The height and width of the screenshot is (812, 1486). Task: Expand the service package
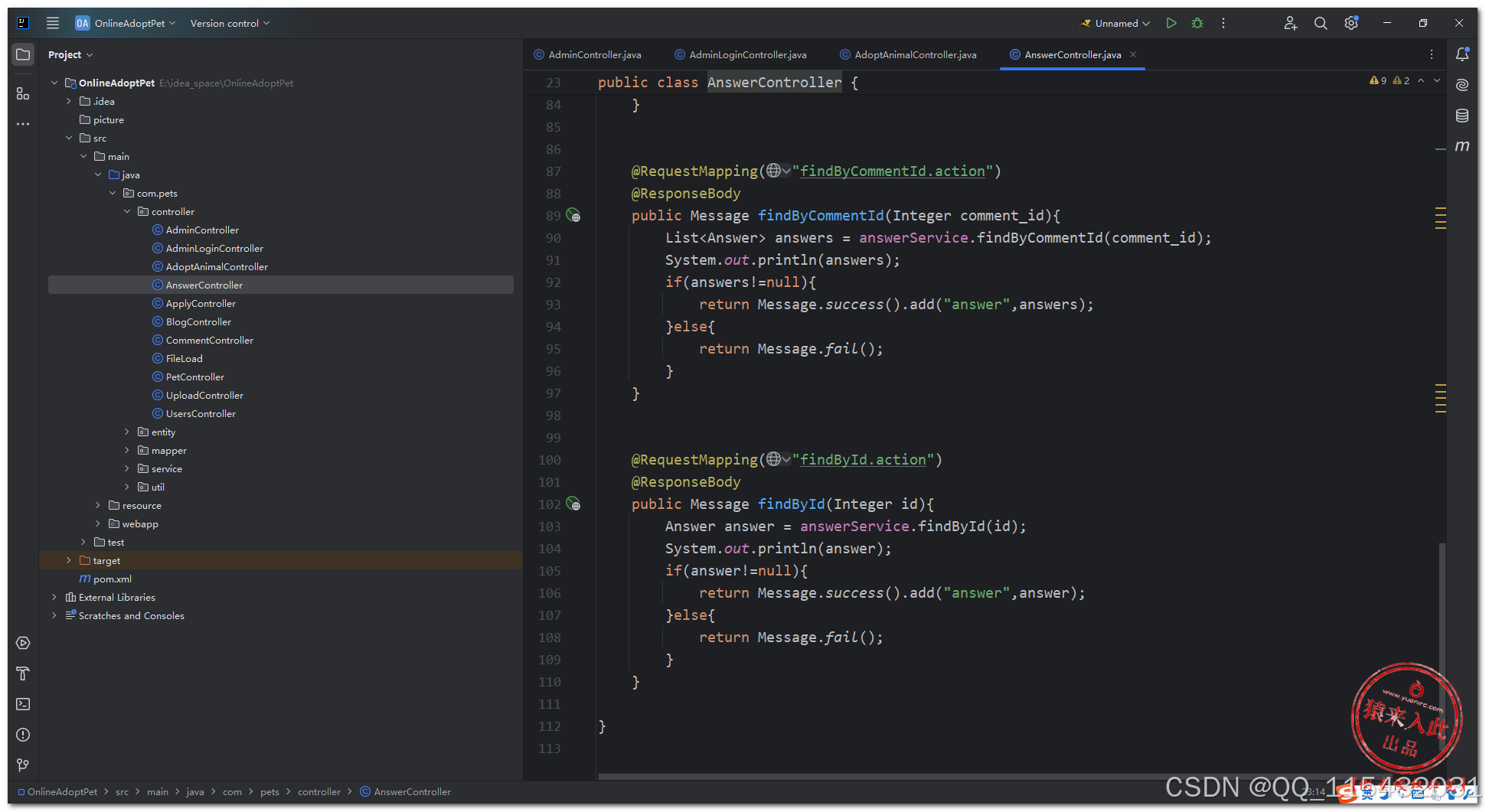point(127,468)
